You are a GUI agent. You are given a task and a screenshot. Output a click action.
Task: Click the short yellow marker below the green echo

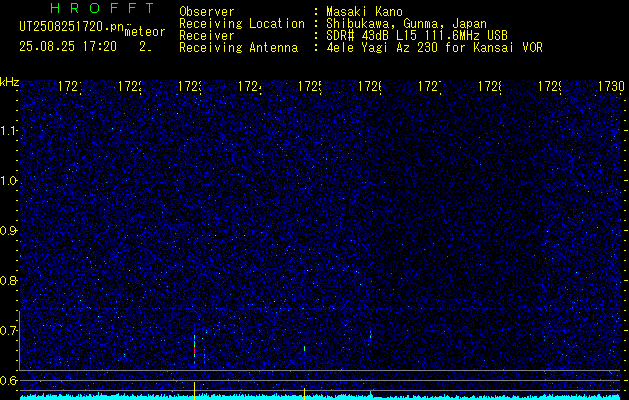pos(304,393)
